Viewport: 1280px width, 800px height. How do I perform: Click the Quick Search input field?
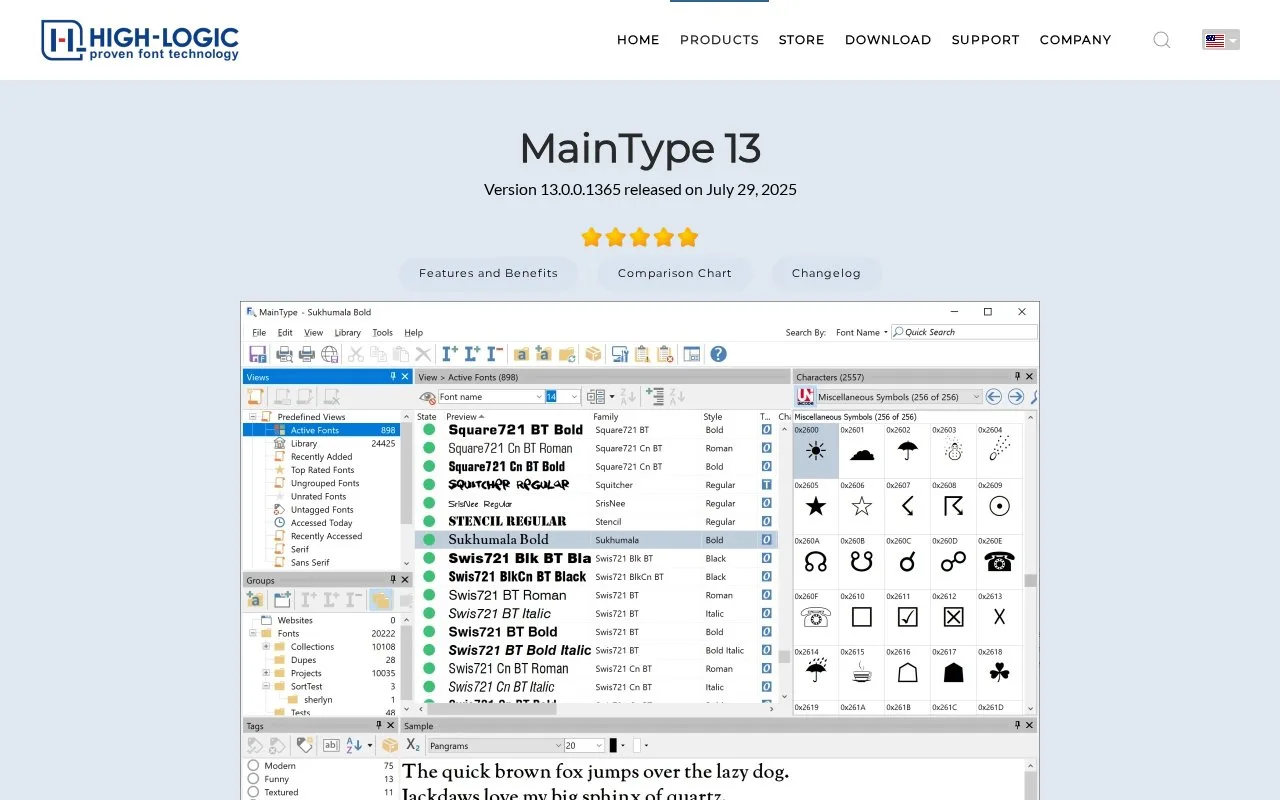(964, 332)
